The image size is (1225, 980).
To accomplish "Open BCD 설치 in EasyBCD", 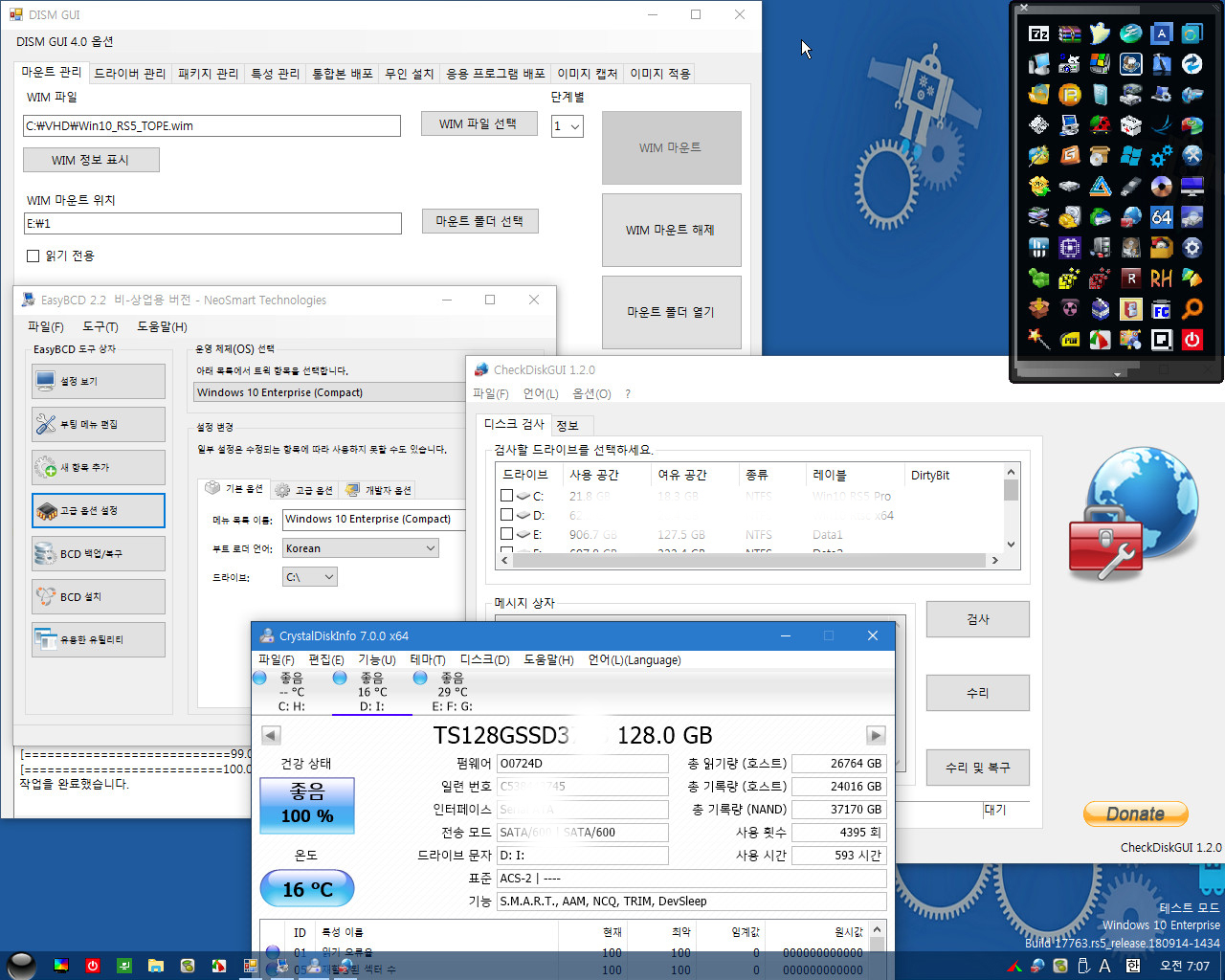I will [99, 596].
